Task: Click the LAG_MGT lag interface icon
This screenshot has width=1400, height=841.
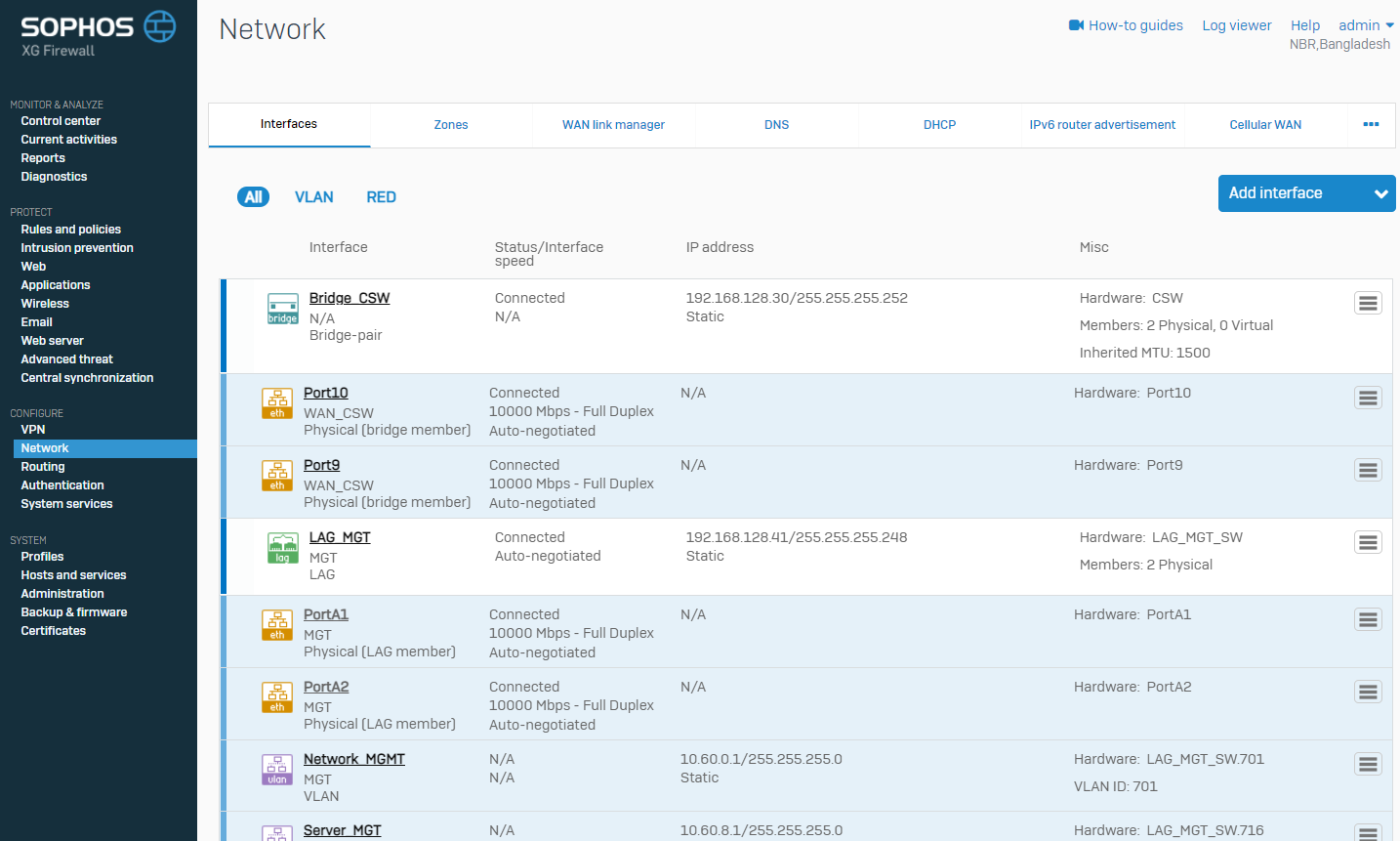Action: click(x=282, y=548)
